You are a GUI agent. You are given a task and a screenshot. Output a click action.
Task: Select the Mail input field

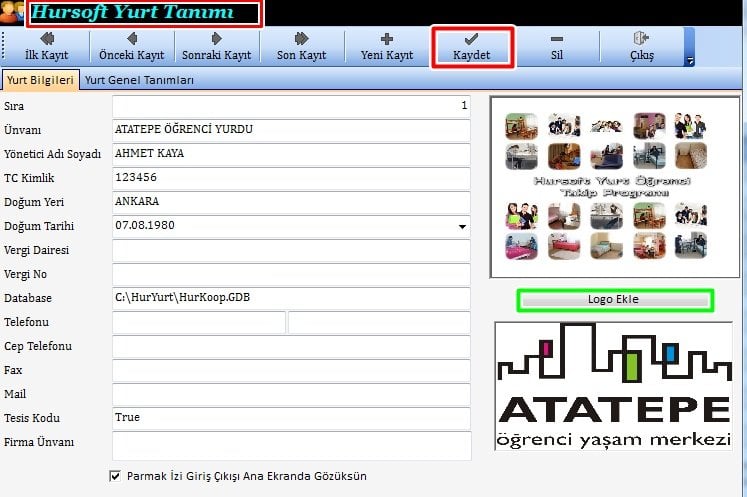coord(291,394)
